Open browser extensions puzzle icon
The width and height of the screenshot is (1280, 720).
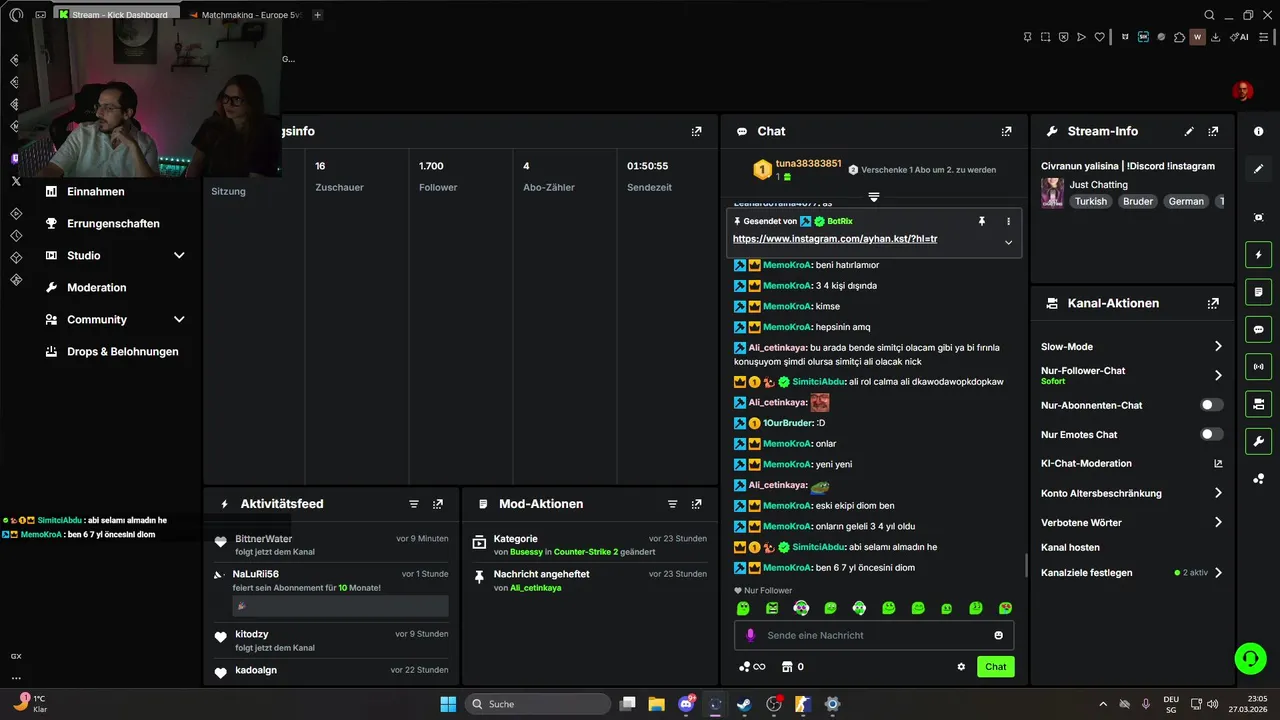coord(1179,37)
